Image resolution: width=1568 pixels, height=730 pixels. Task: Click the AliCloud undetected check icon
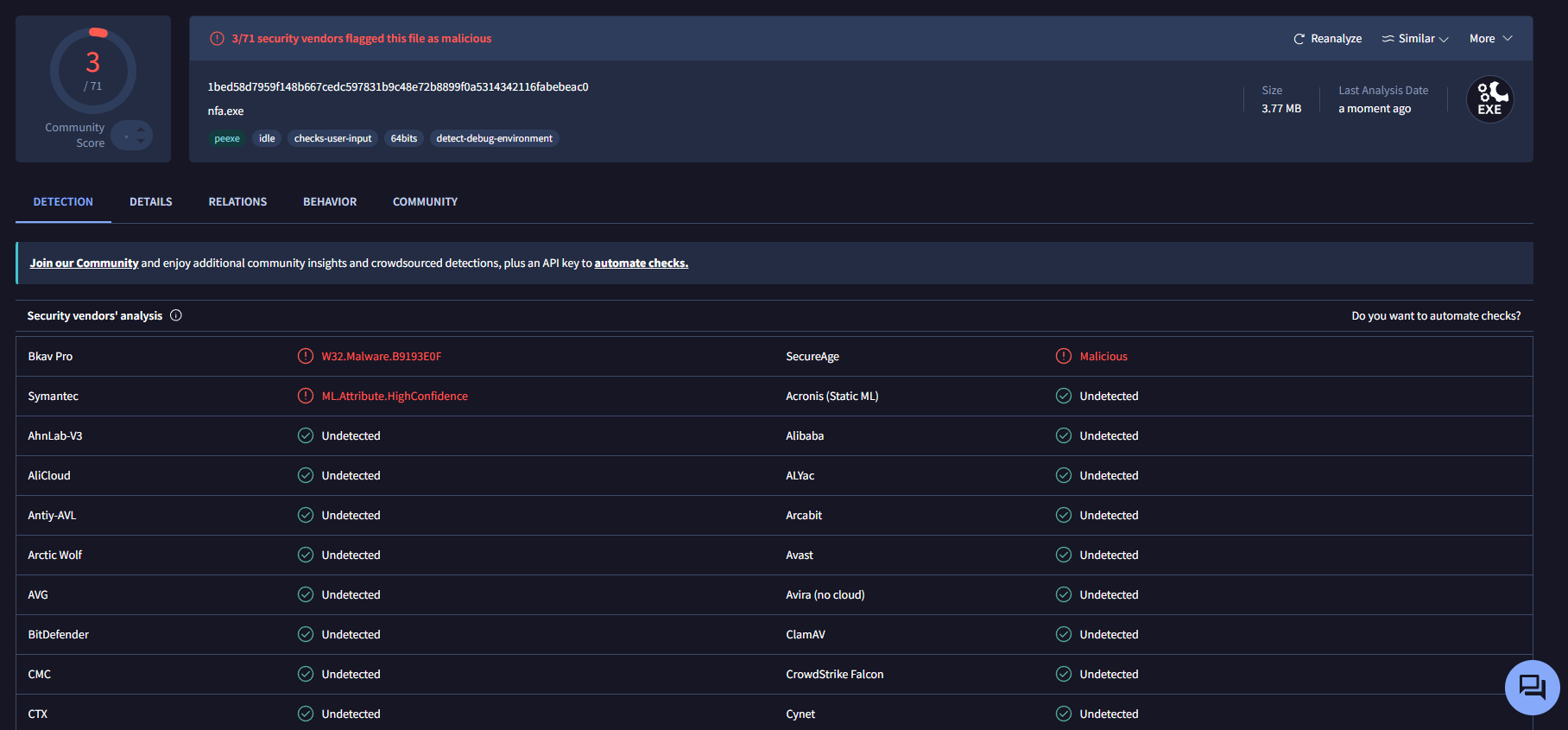(x=306, y=475)
